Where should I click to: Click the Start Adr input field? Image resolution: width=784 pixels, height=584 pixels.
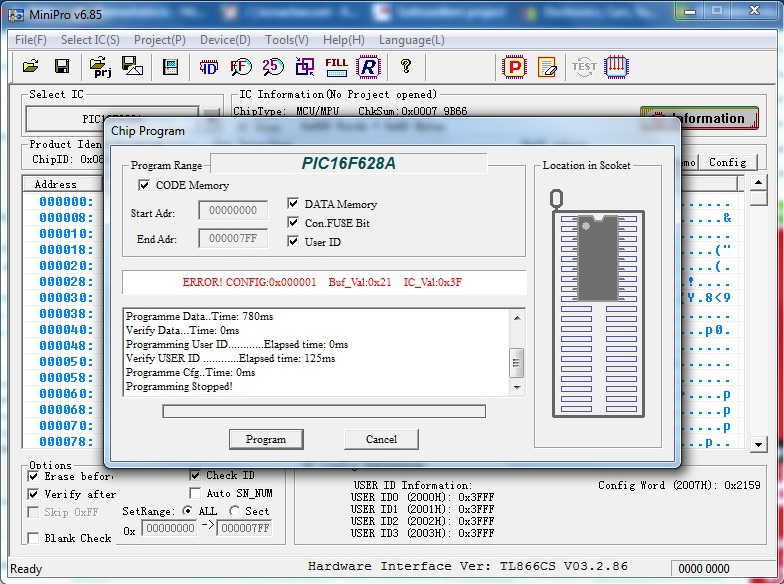pyautogui.click(x=233, y=210)
